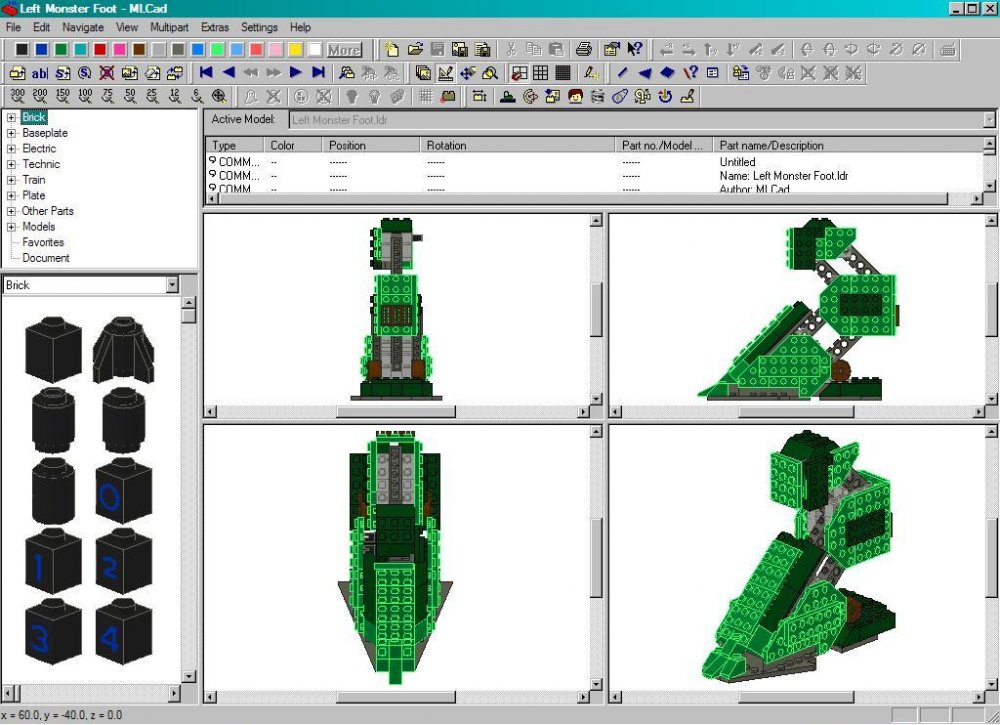The image size is (1000, 725).
Task: Jump to first step with skip-back arrow
Action: 206,73
